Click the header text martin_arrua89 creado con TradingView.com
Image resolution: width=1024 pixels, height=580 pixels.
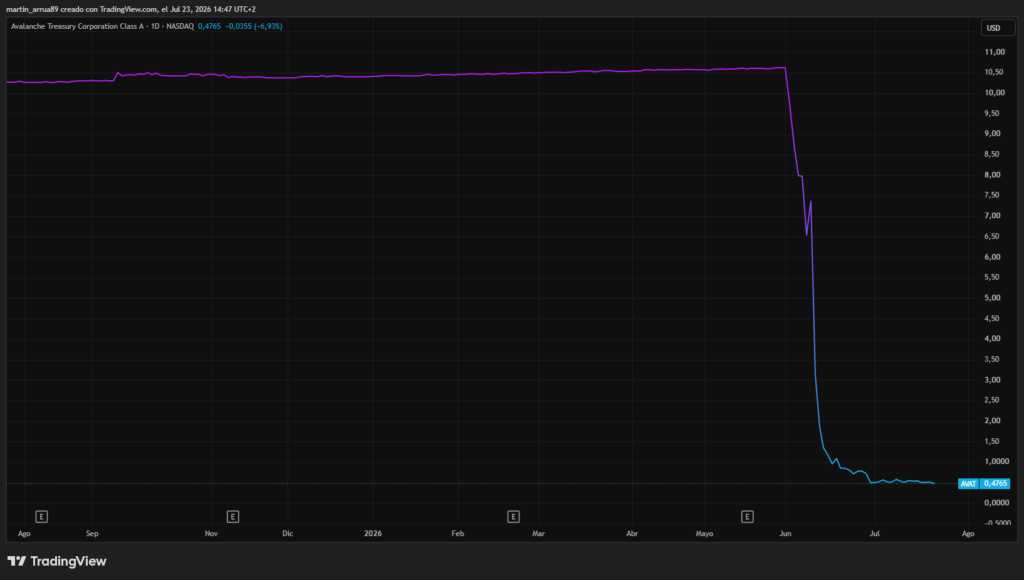82,9
